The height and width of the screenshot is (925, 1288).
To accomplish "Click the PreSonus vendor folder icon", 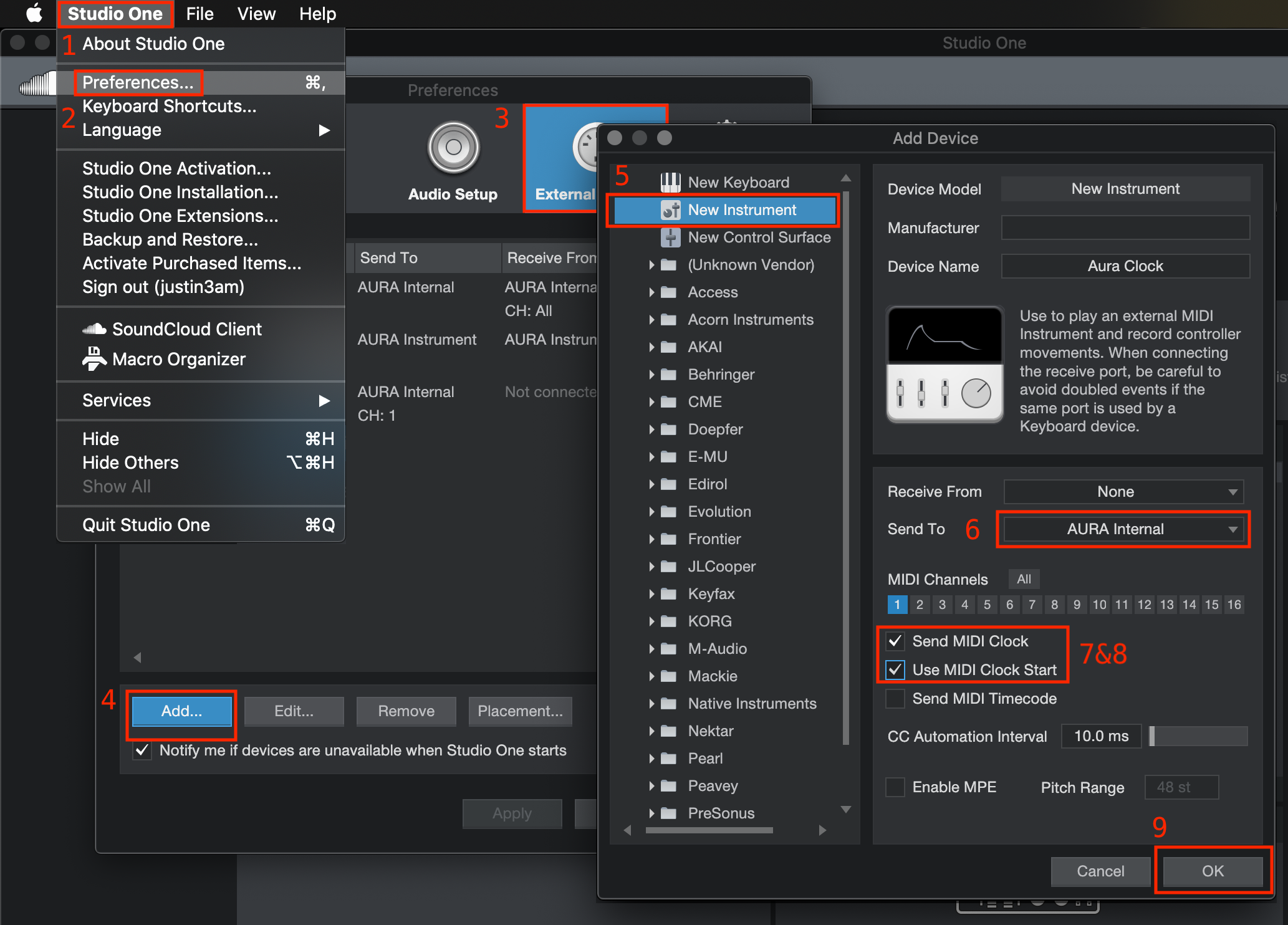I will pyautogui.click(x=668, y=813).
